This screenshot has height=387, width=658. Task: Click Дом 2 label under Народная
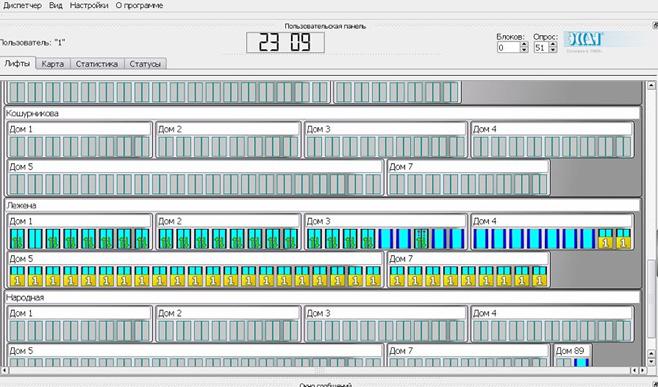[170, 313]
